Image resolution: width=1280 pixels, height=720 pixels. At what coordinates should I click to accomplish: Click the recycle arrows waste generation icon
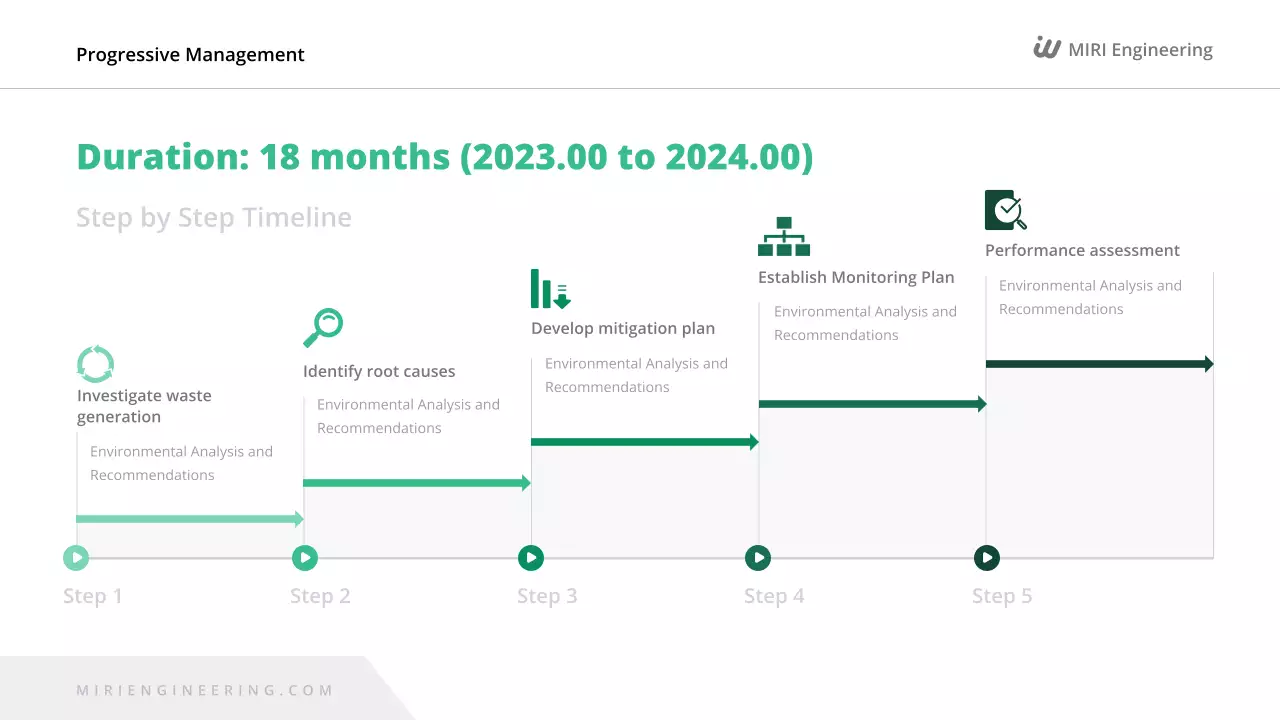tap(96, 364)
